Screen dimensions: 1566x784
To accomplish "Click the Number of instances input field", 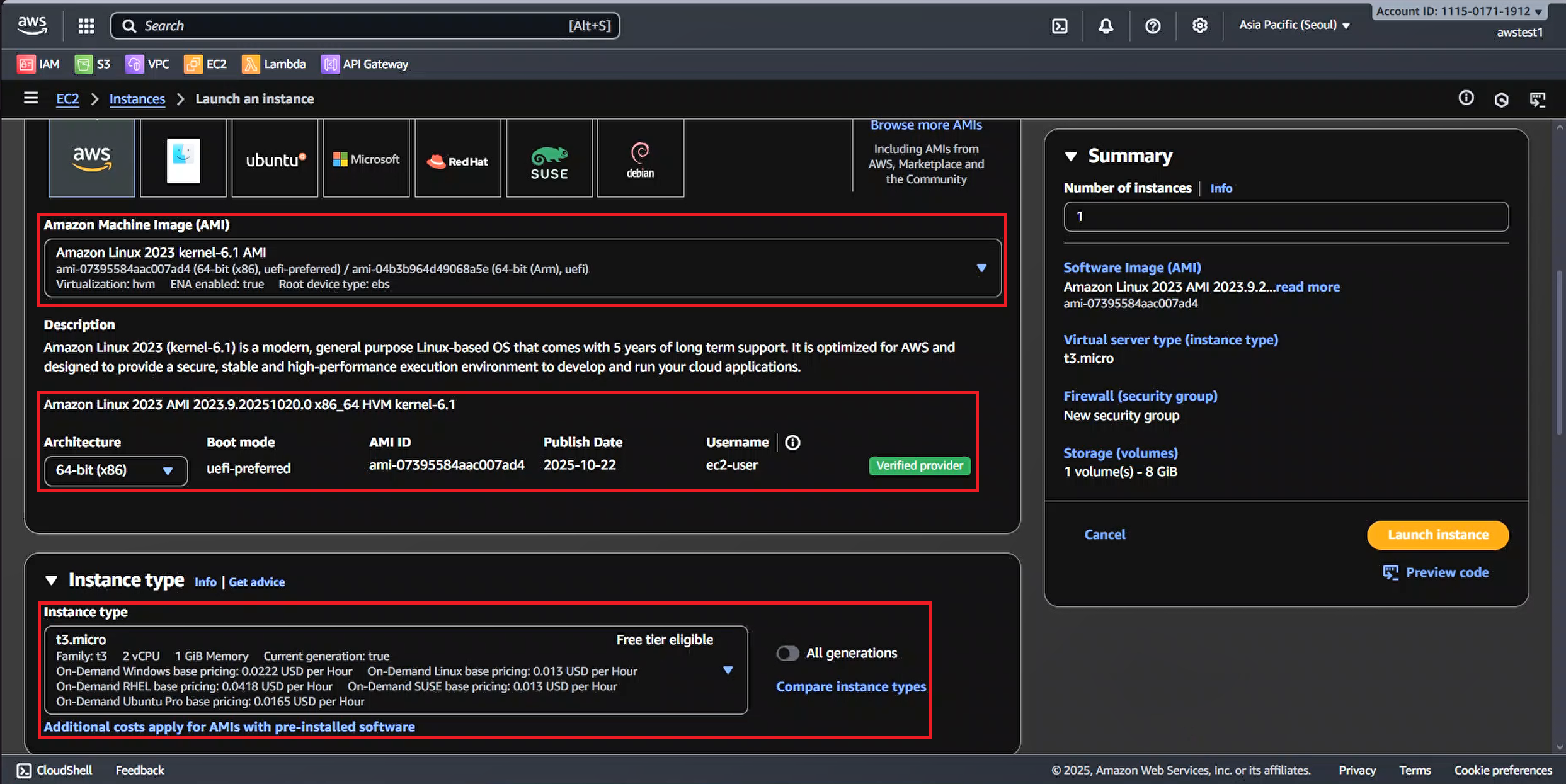I will coord(1285,217).
